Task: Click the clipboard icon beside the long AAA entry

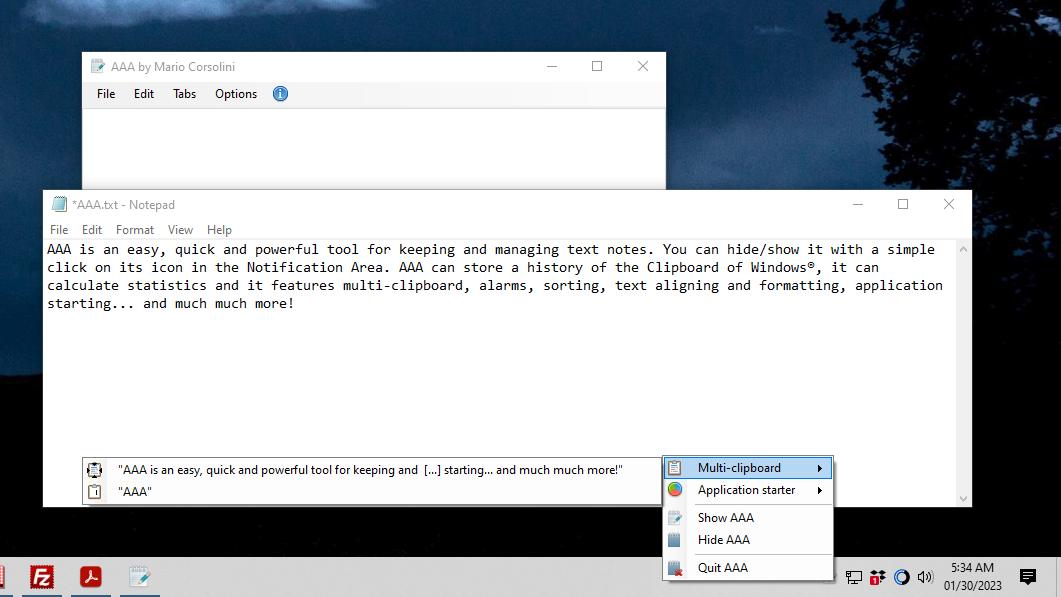Action: coord(95,469)
